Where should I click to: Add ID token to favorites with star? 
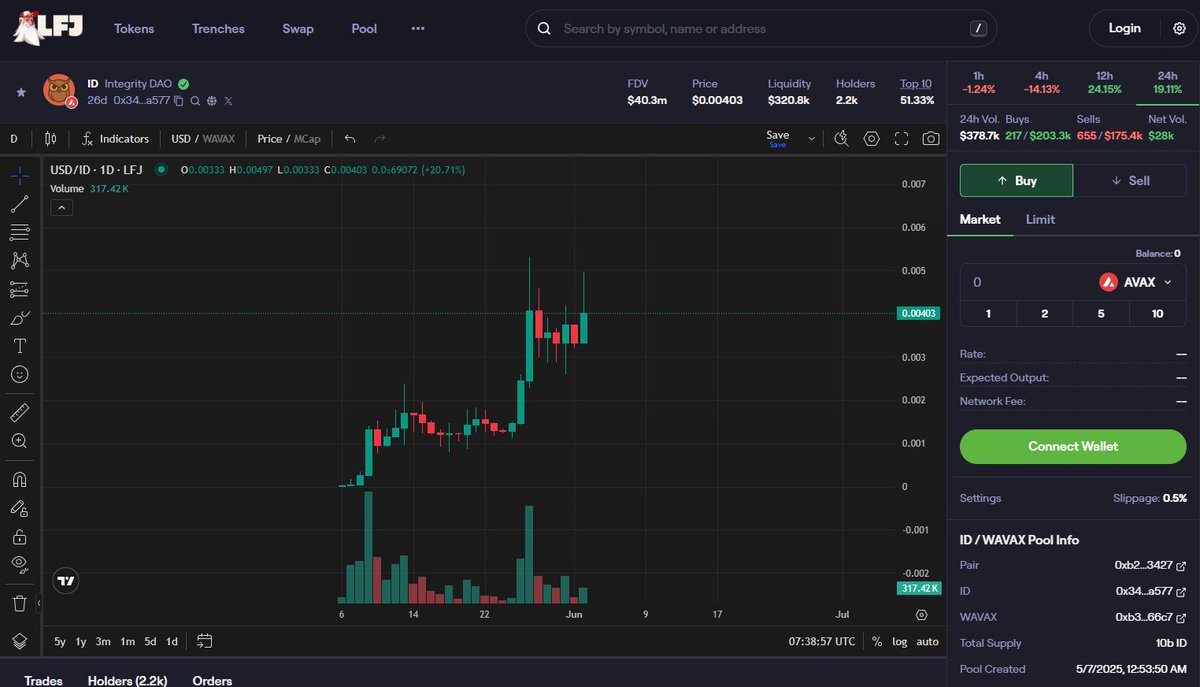(21, 92)
